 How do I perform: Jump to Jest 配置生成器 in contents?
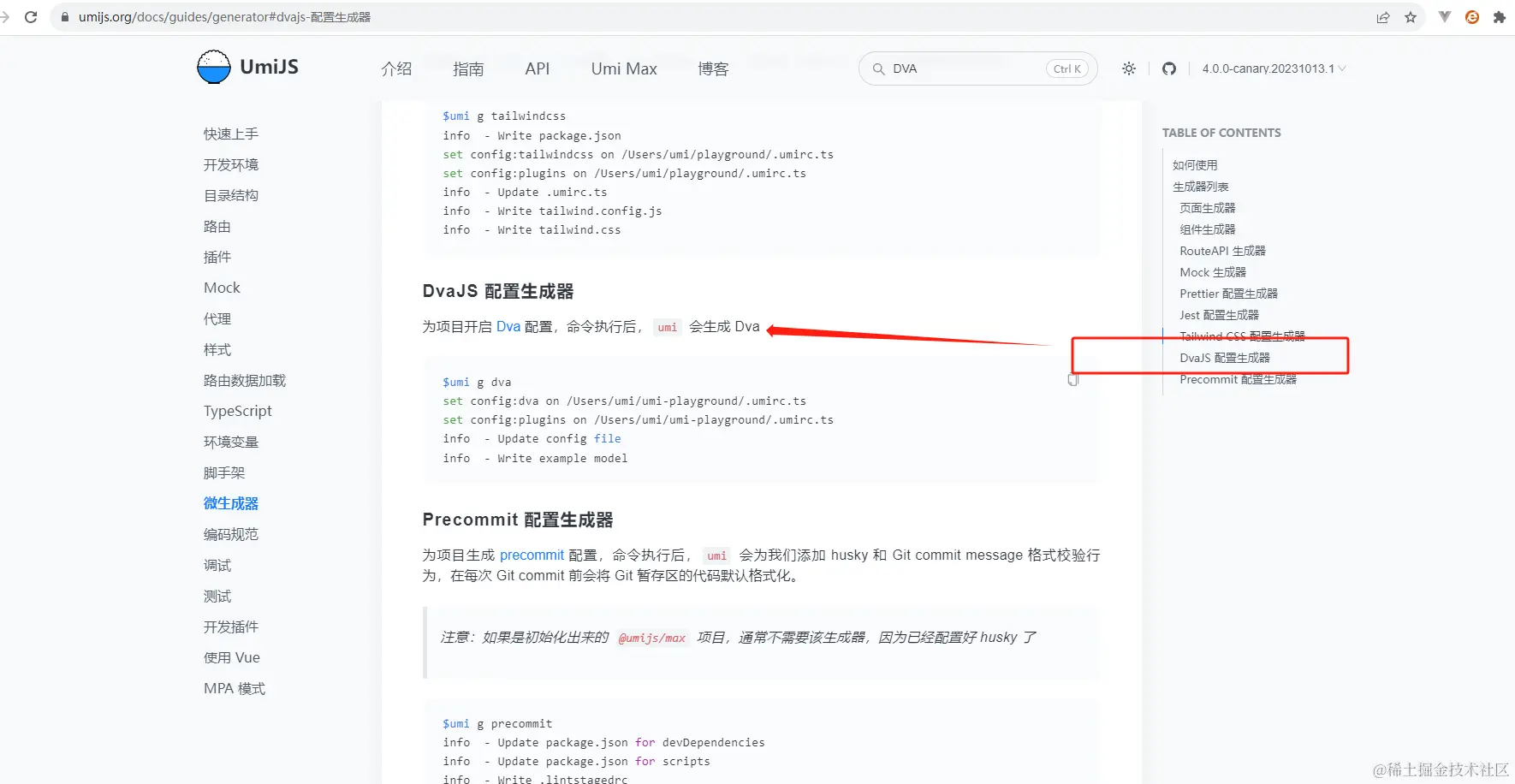[1219, 315]
